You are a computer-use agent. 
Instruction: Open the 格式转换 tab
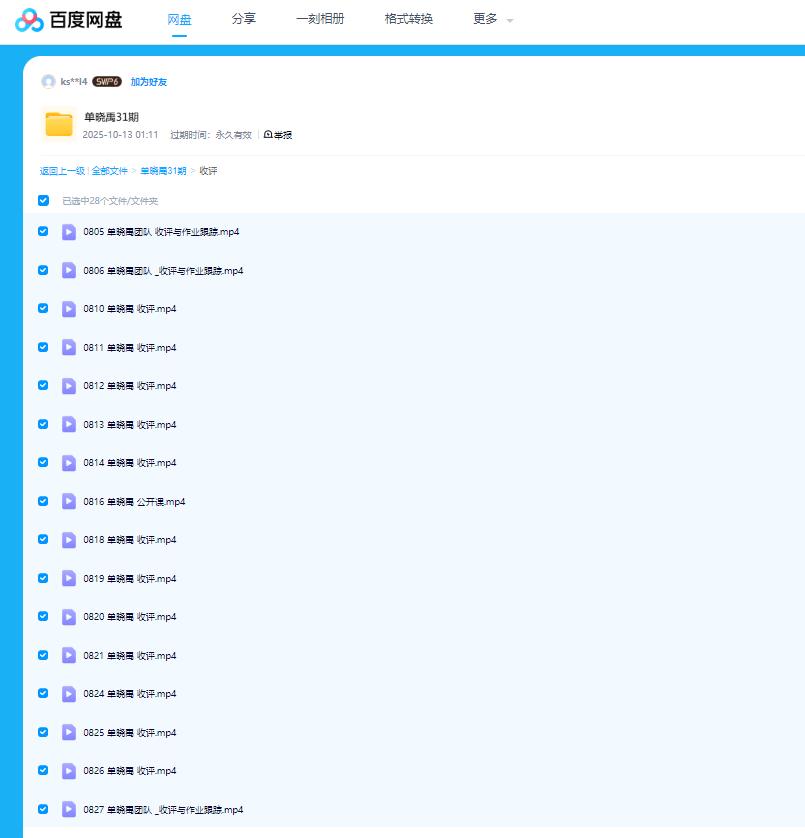point(408,19)
